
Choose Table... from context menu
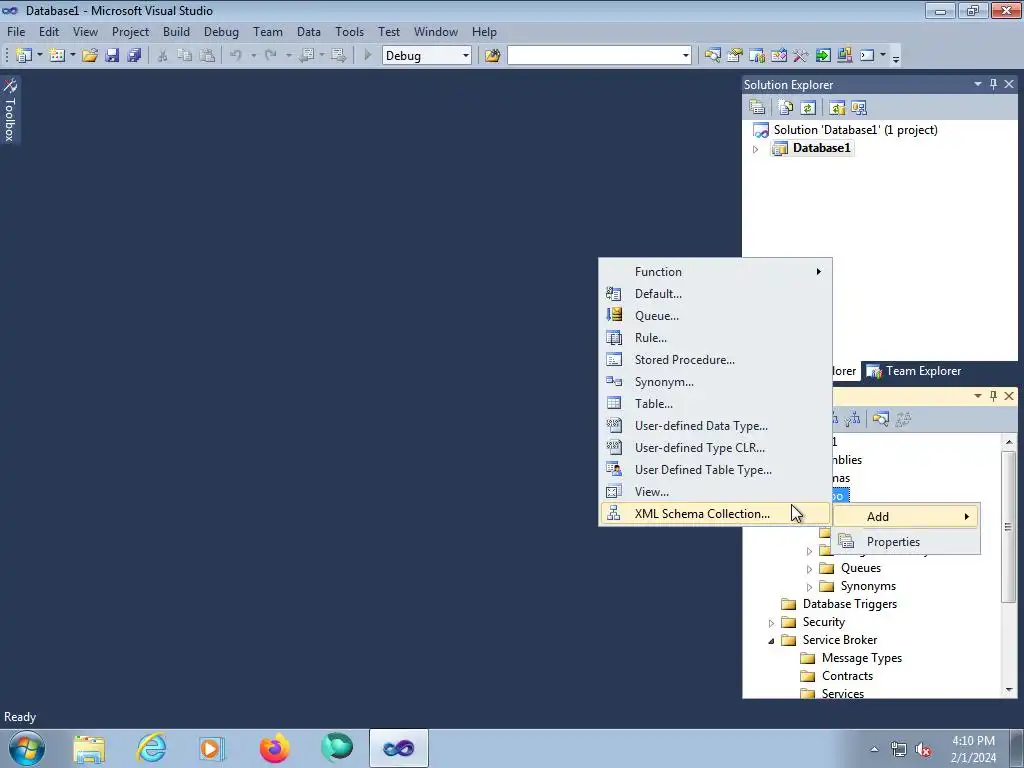[715, 404]
